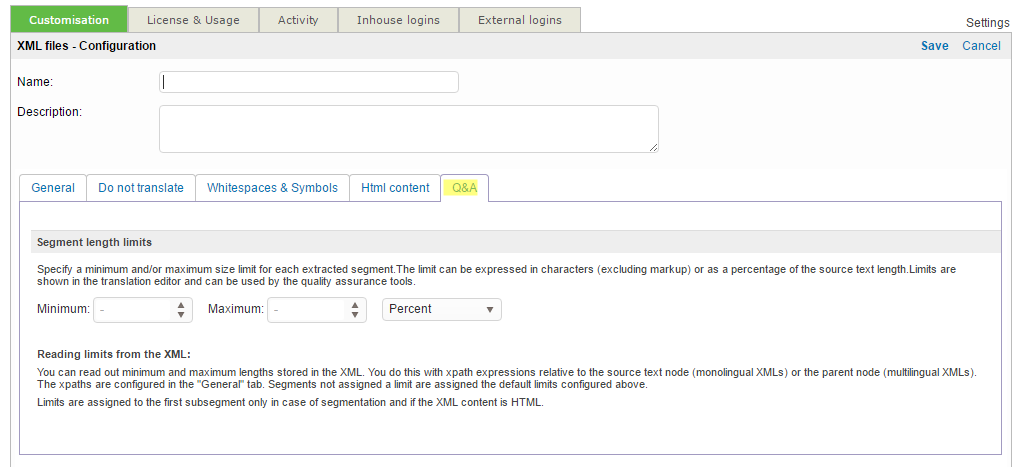Focus the Description text area
This screenshot has height=467, width=1025.
408,129
